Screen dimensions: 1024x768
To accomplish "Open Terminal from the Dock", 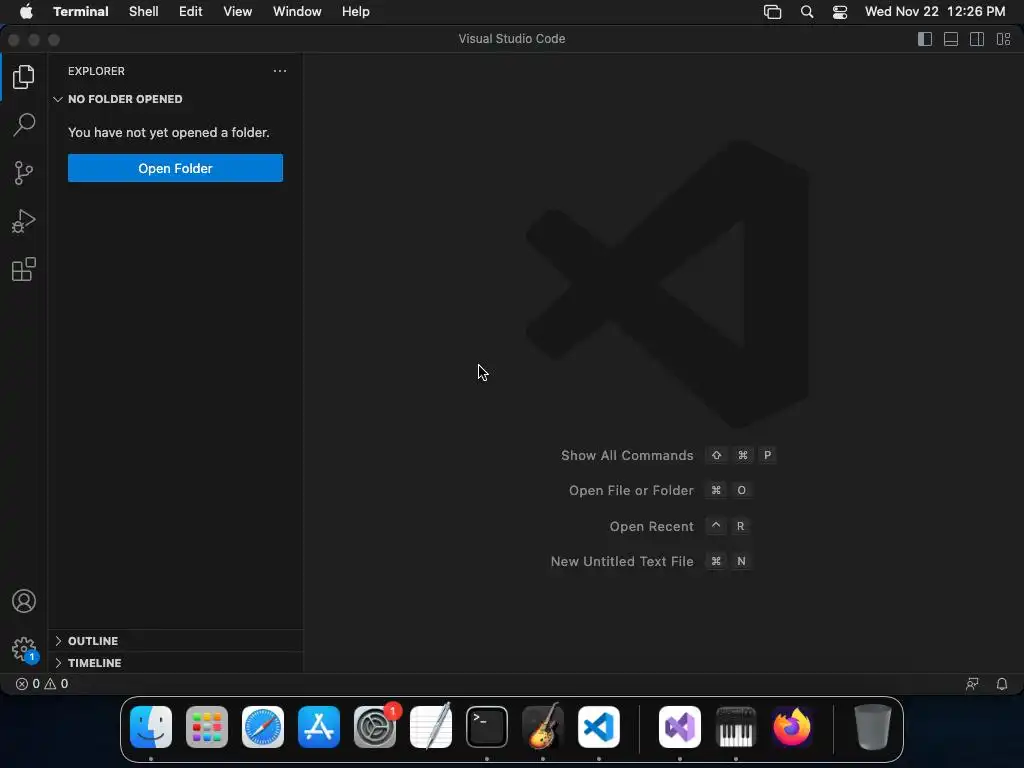I will coord(487,727).
